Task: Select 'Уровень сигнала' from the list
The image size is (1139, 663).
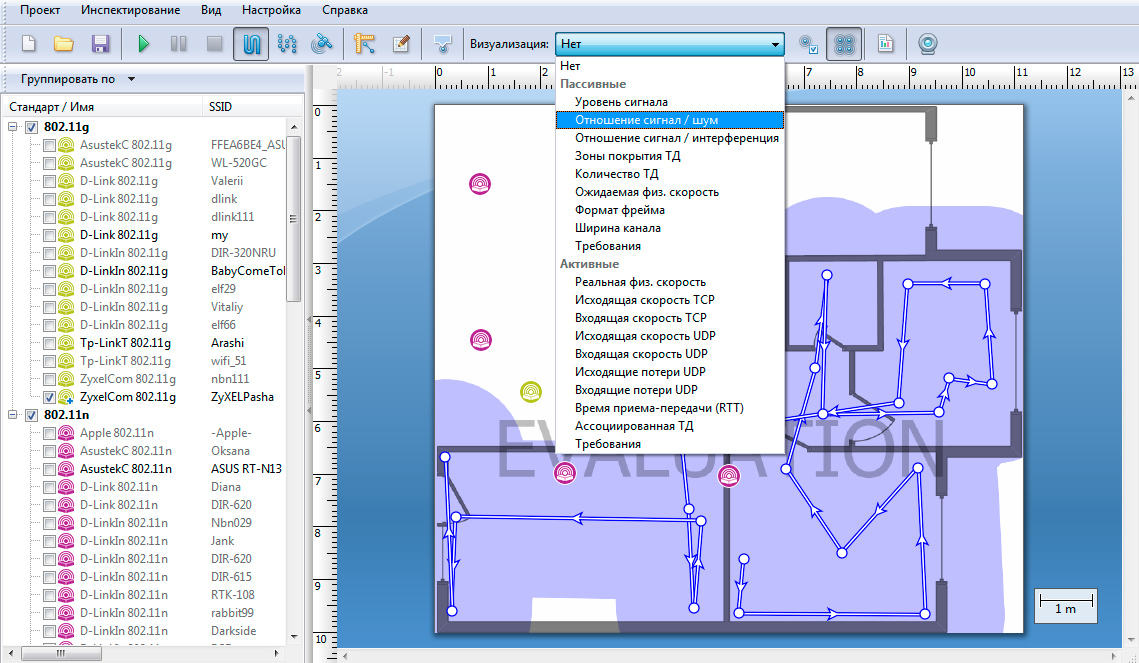Action: 621,102
